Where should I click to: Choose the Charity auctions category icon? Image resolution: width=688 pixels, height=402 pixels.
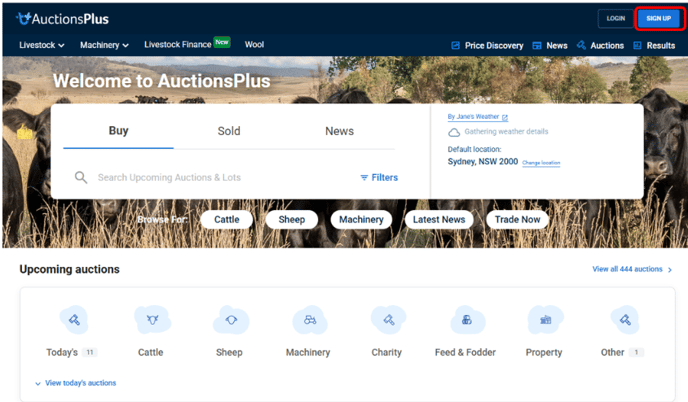tap(388, 320)
